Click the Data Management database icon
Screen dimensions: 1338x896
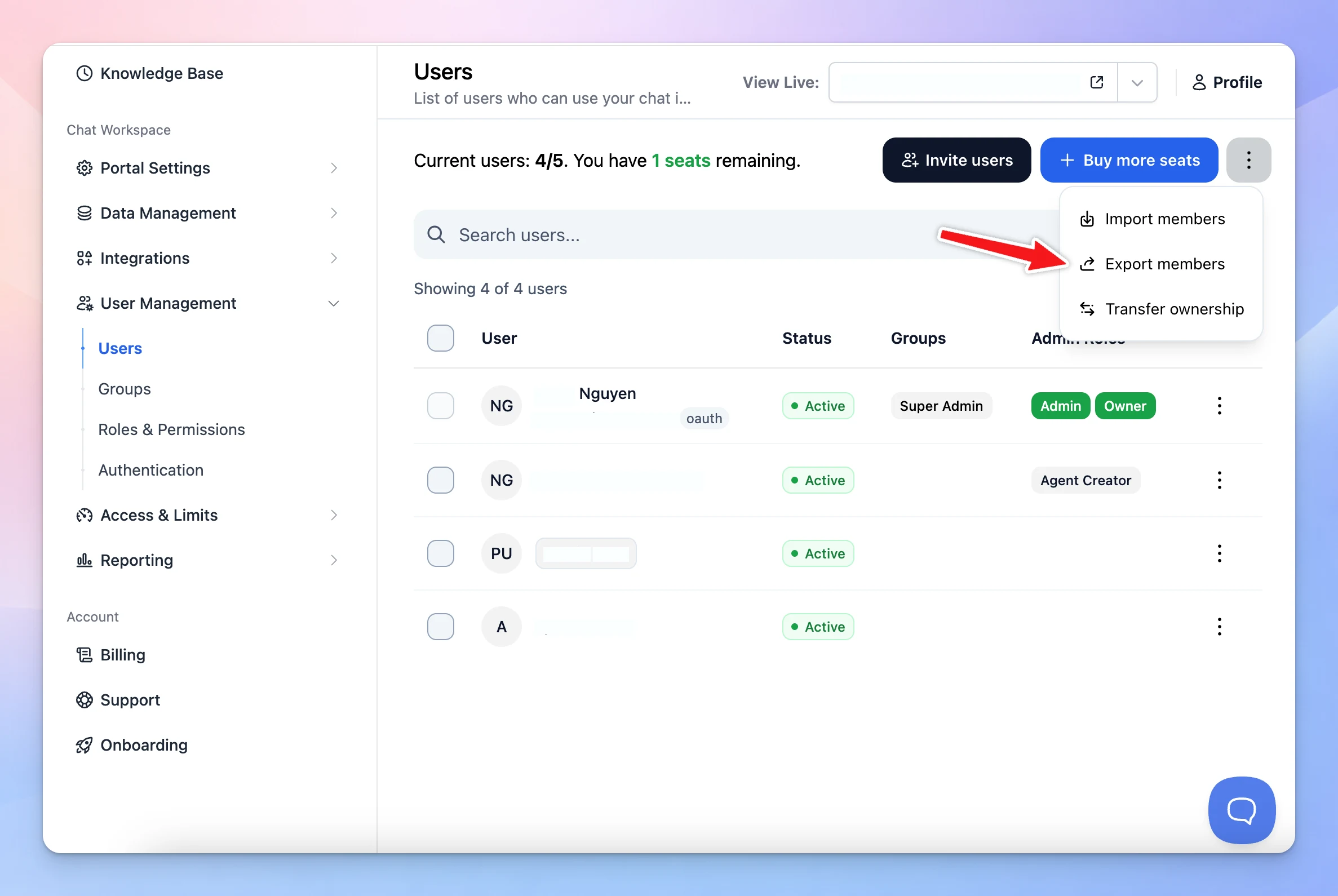(85, 213)
